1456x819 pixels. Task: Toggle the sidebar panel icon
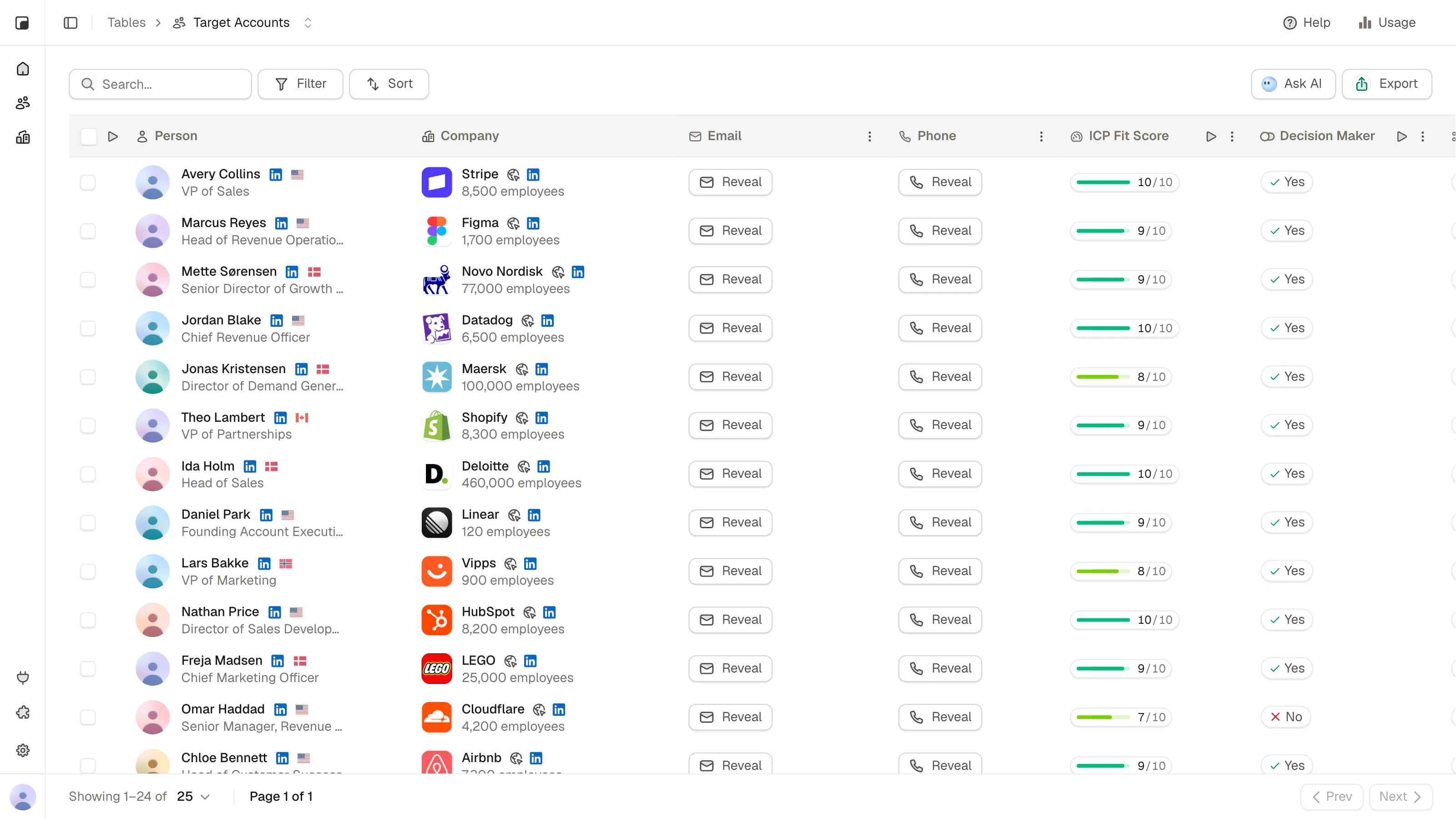click(71, 23)
